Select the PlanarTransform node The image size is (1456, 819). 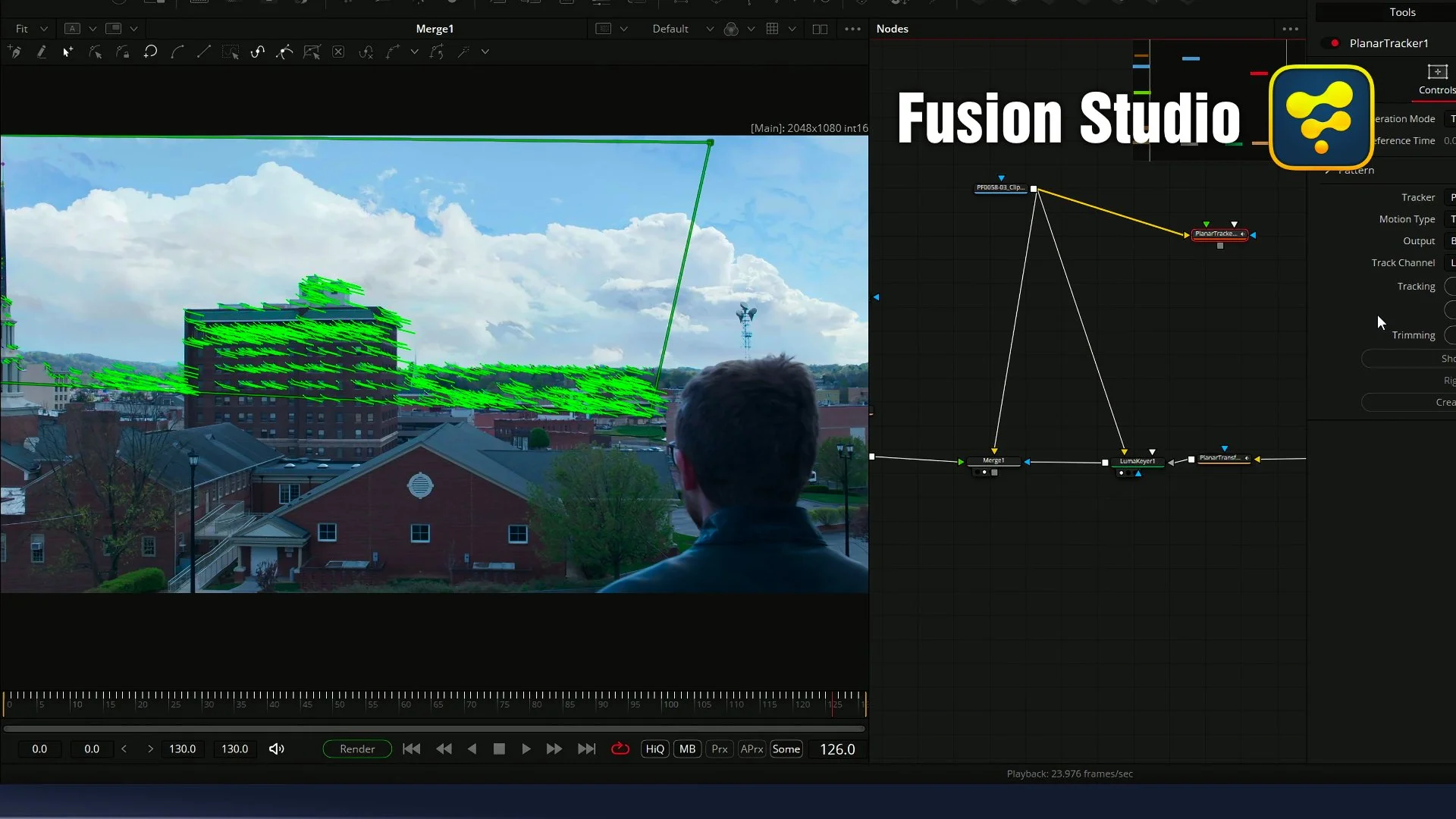[1224, 458]
